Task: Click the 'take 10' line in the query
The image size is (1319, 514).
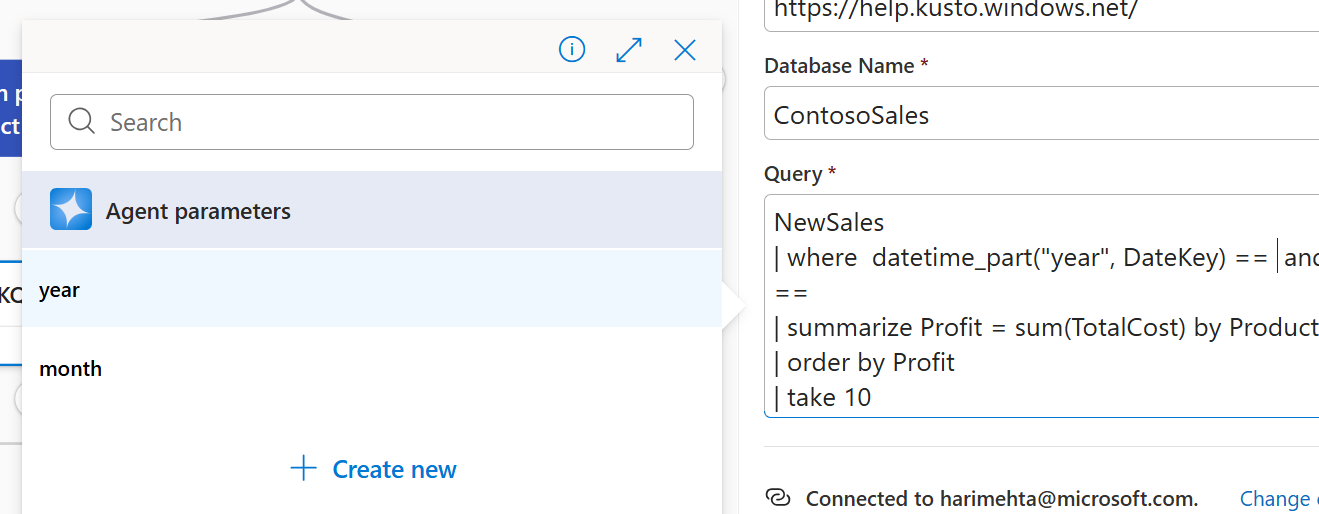Action: coord(823,397)
